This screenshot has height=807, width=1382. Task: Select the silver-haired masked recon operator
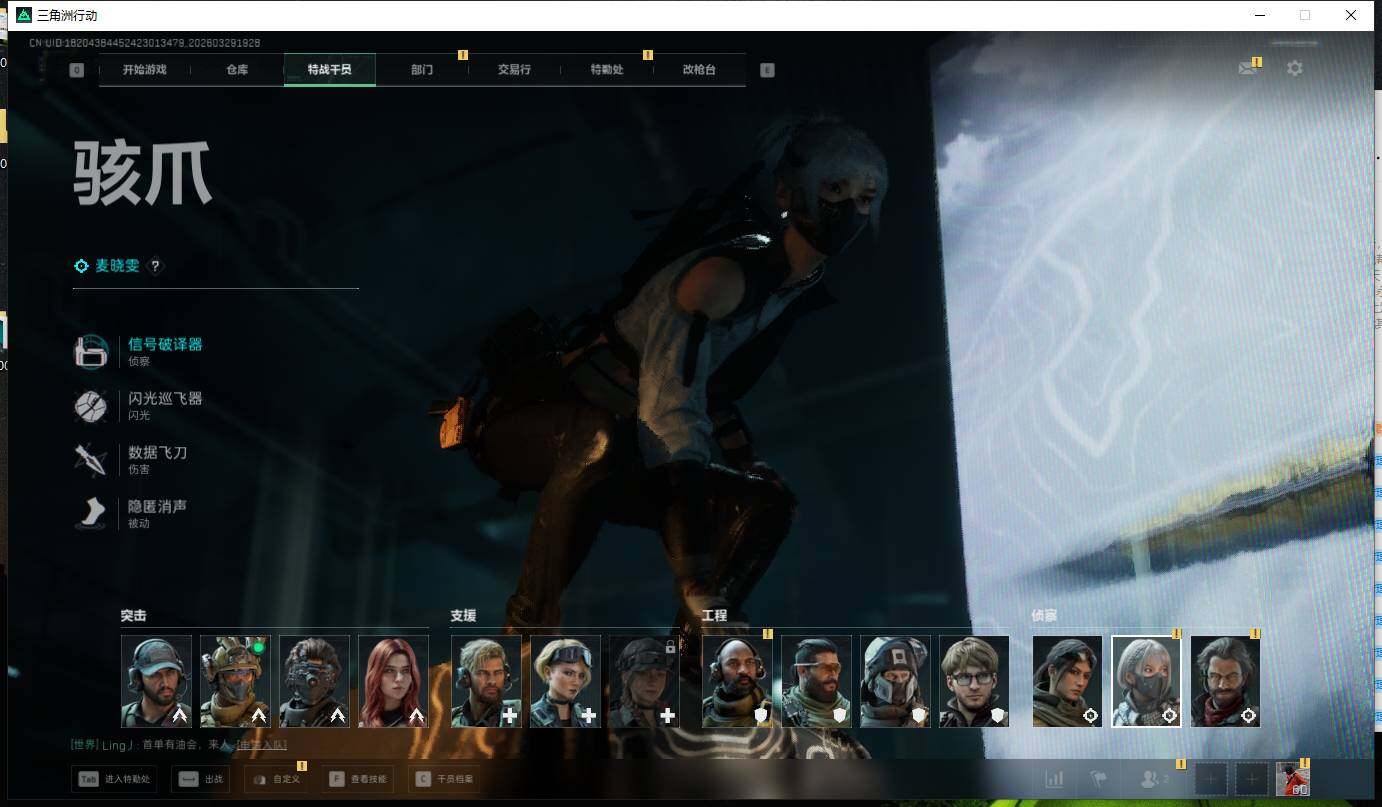(x=1146, y=681)
